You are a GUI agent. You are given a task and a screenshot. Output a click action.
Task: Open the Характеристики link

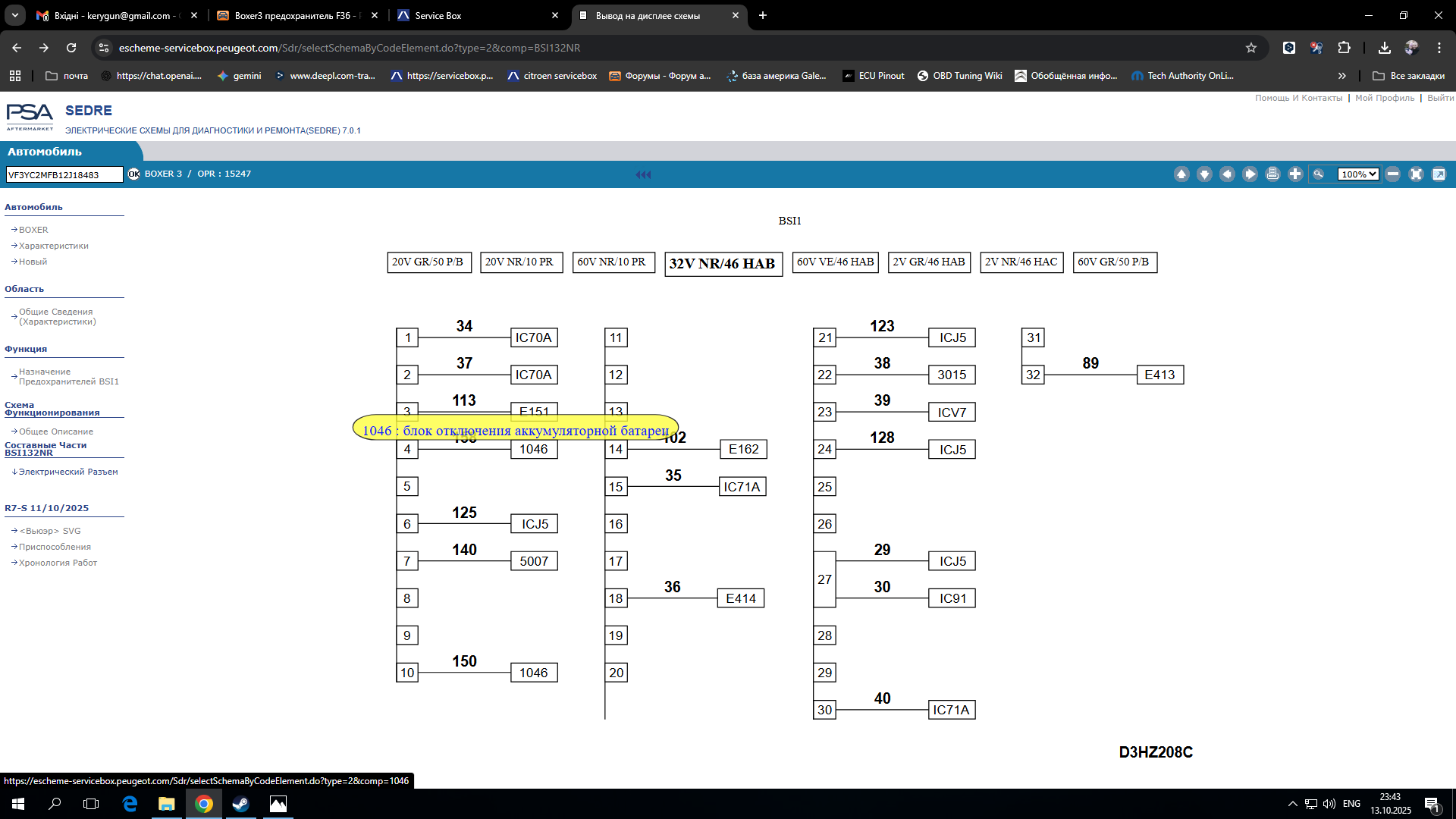pyautogui.click(x=53, y=246)
